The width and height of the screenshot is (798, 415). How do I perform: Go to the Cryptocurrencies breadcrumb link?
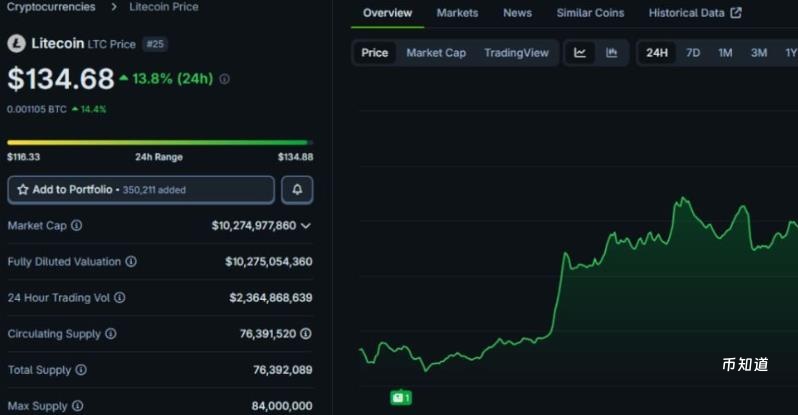(52, 7)
